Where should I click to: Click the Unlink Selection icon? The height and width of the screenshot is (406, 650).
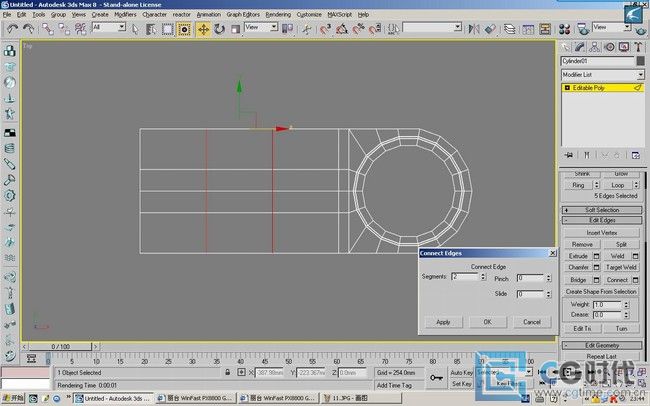click(64, 29)
